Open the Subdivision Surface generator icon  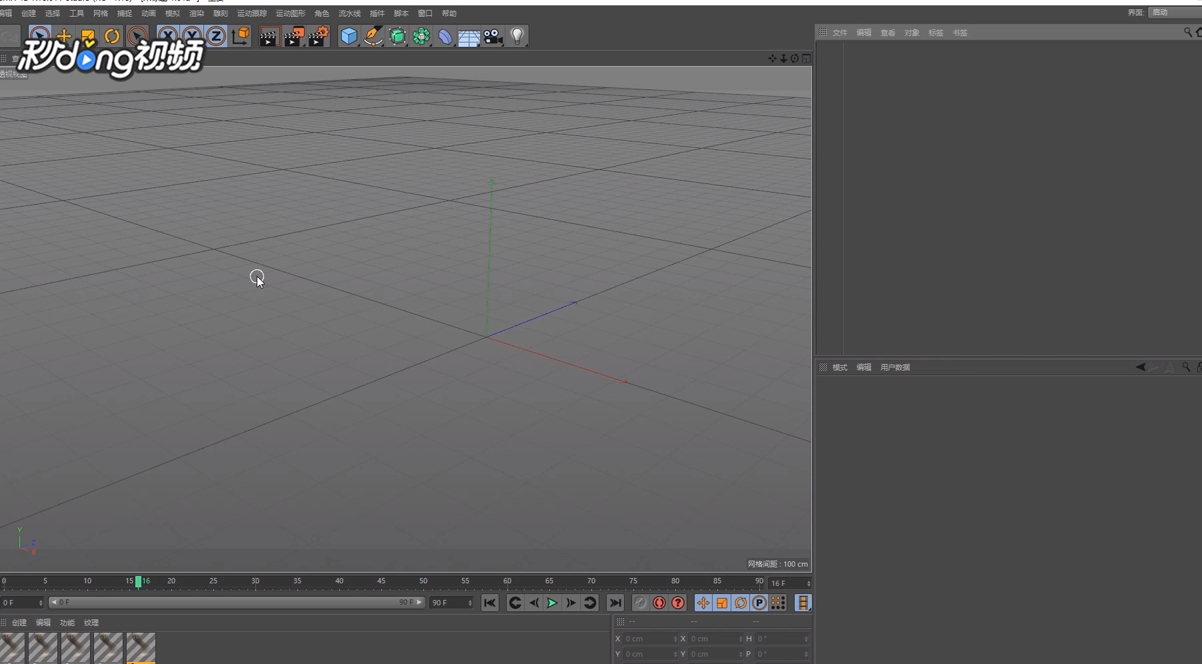click(397, 37)
